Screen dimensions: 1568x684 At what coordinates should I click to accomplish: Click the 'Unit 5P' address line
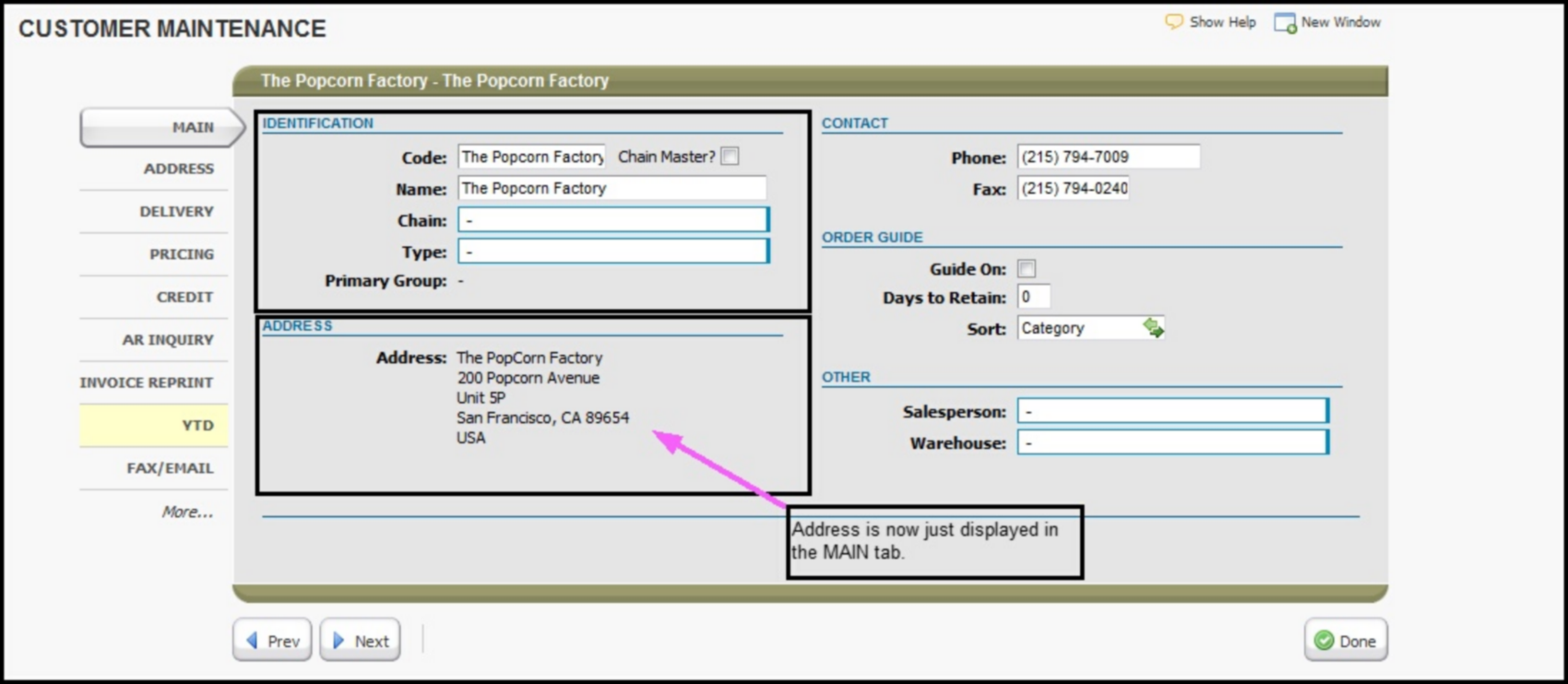tap(481, 397)
